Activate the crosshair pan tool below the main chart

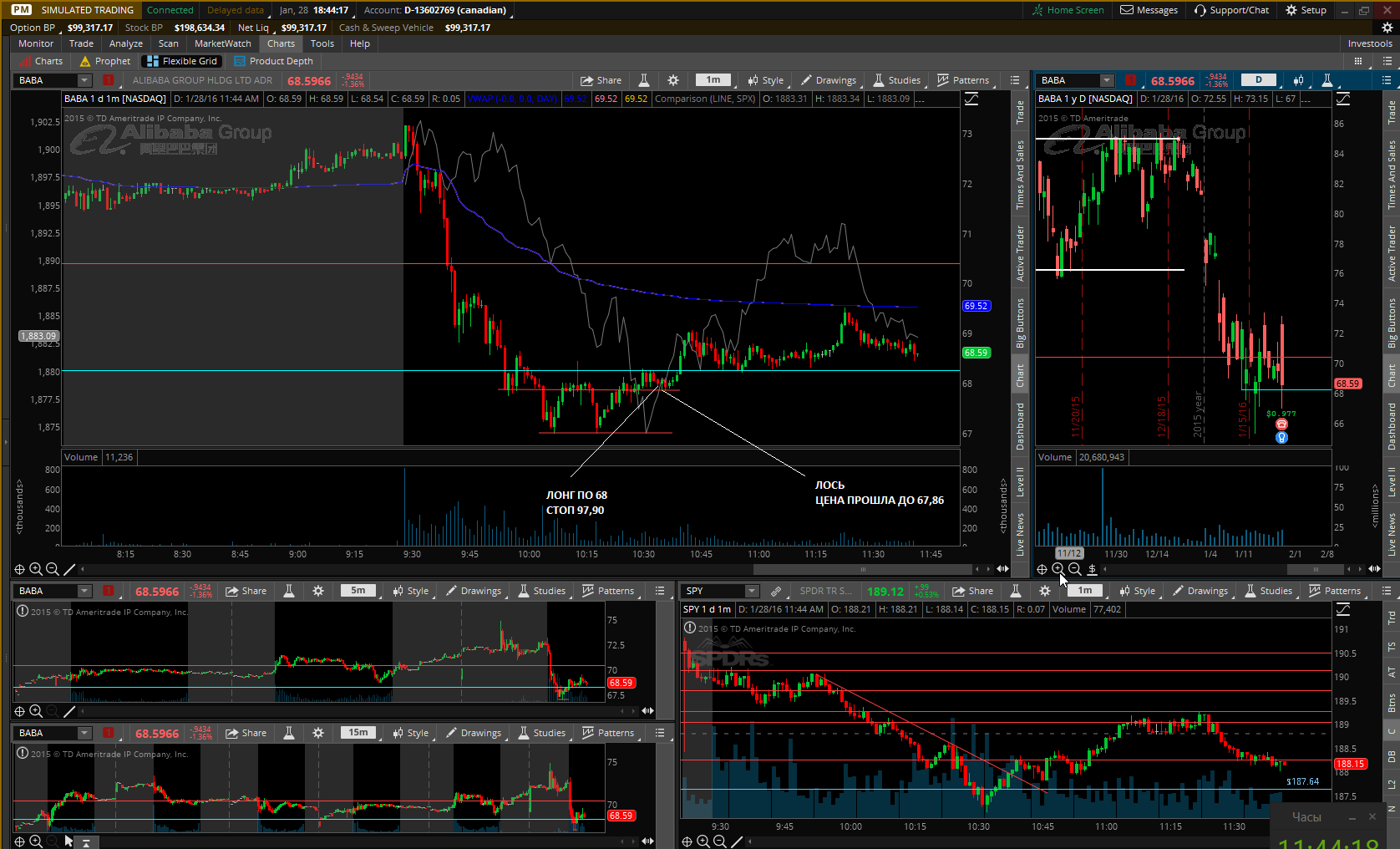click(19, 569)
